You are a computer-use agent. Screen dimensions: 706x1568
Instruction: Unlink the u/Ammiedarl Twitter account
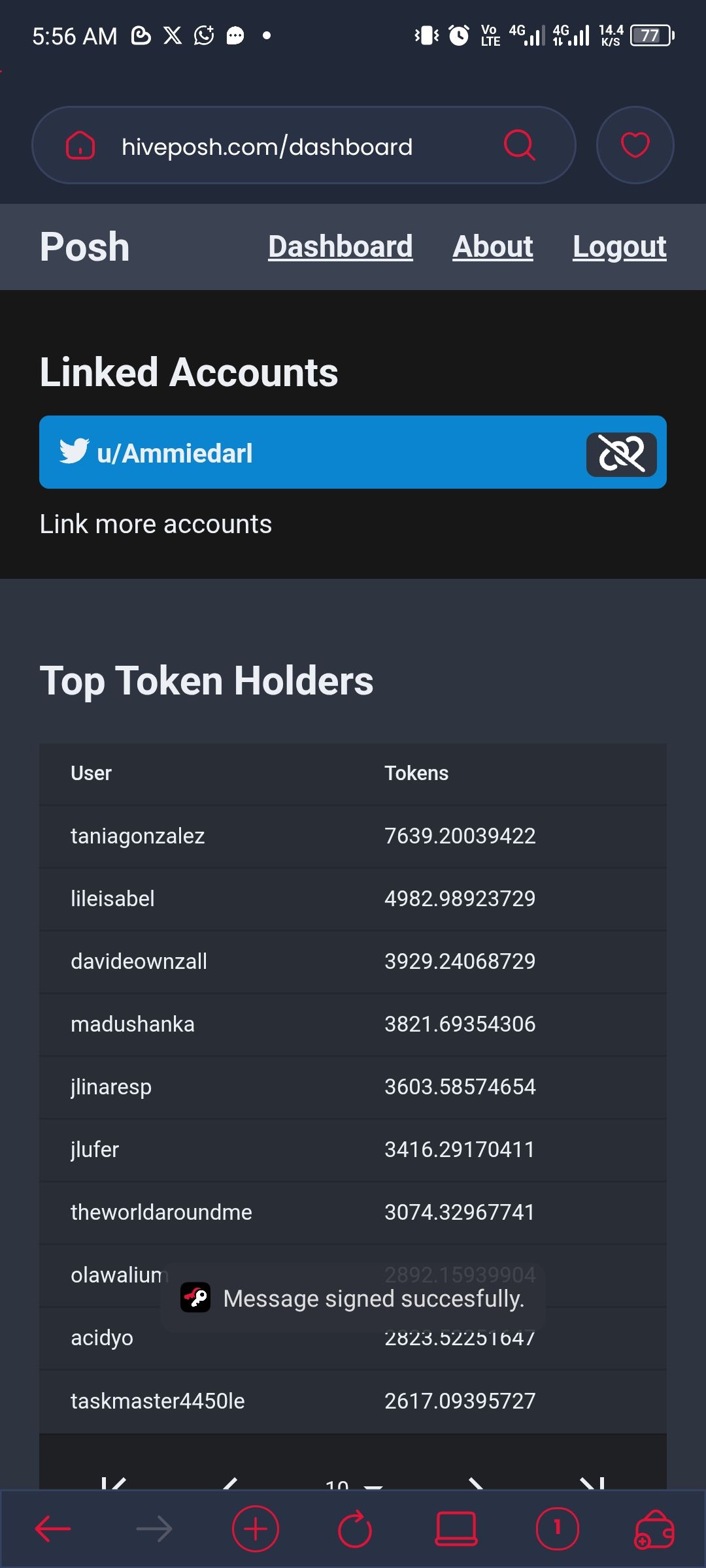click(621, 453)
